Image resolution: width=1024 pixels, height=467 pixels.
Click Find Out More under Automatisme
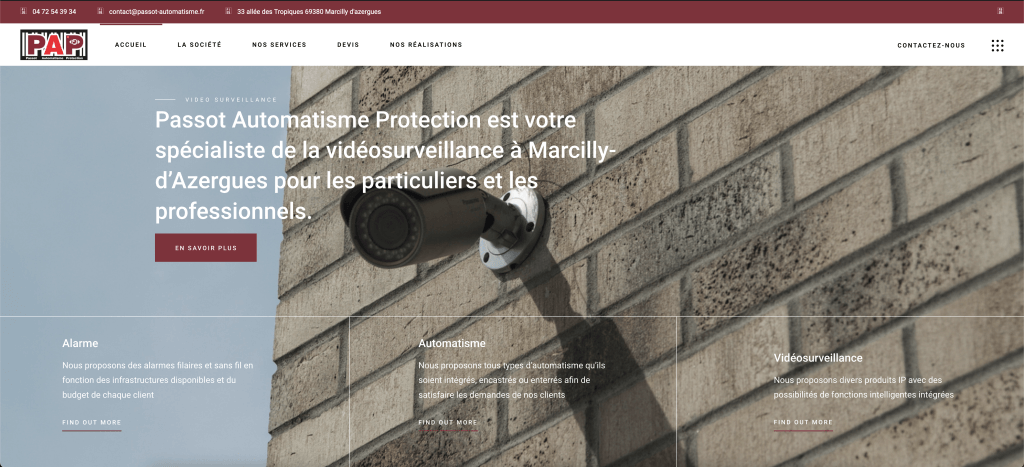point(448,423)
